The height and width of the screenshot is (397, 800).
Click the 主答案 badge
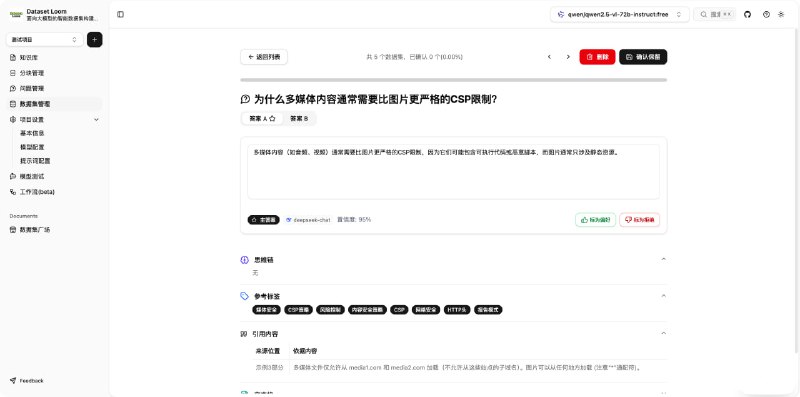tap(263, 220)
